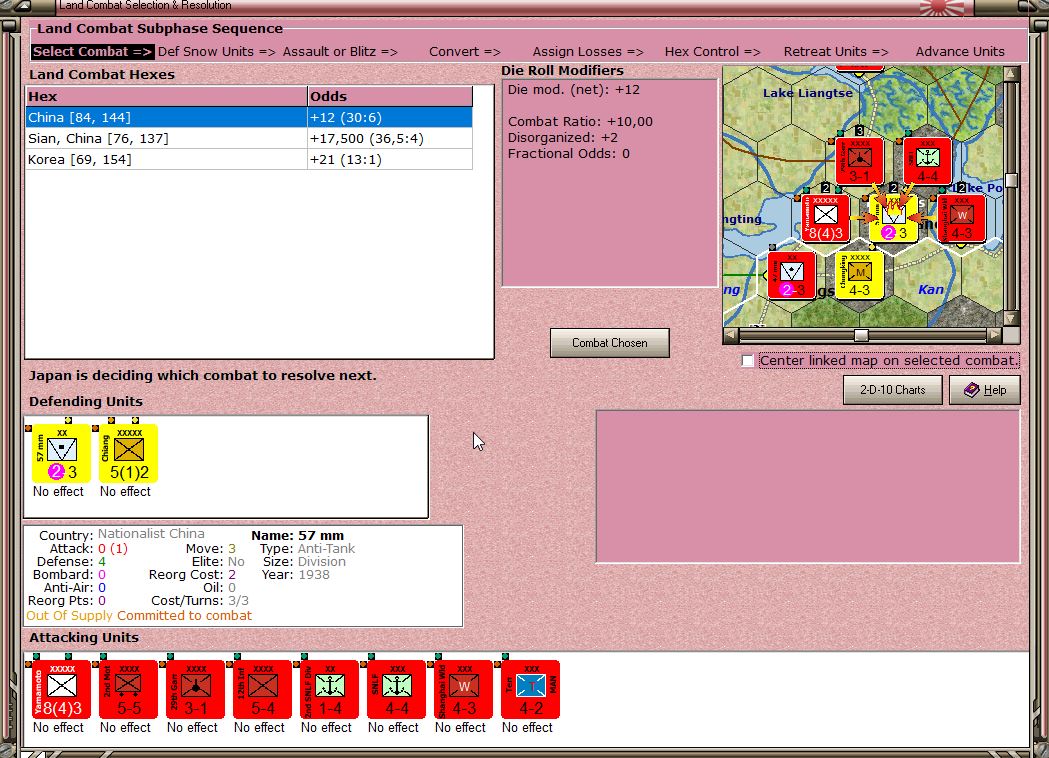This screenshot has height=758, width=1049.
Task: Click map vertical scrollbar down arrow
Action: point(1012,318)
